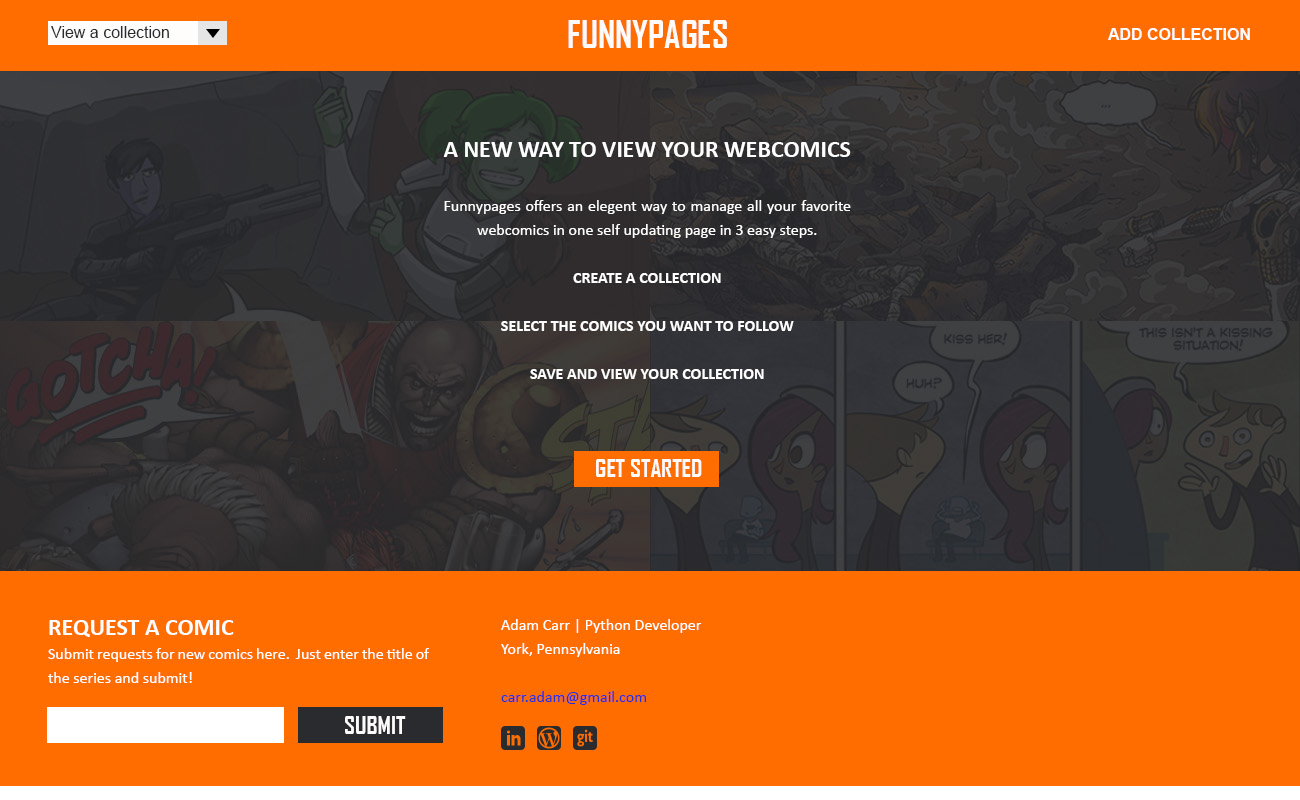Expand the View a collection dropdown arrow
The height and width of the screenshot is (800, 1300).
pyautogui.click(x=212, y=33)
